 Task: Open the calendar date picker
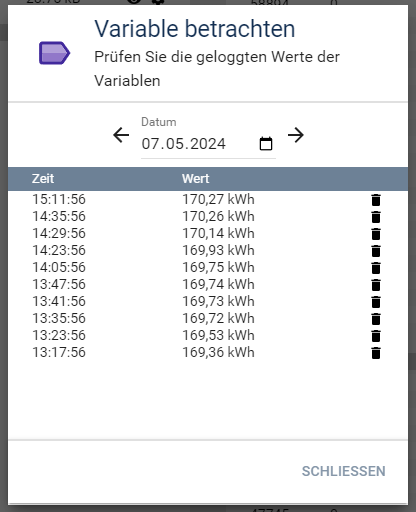[x=266, y=144]
